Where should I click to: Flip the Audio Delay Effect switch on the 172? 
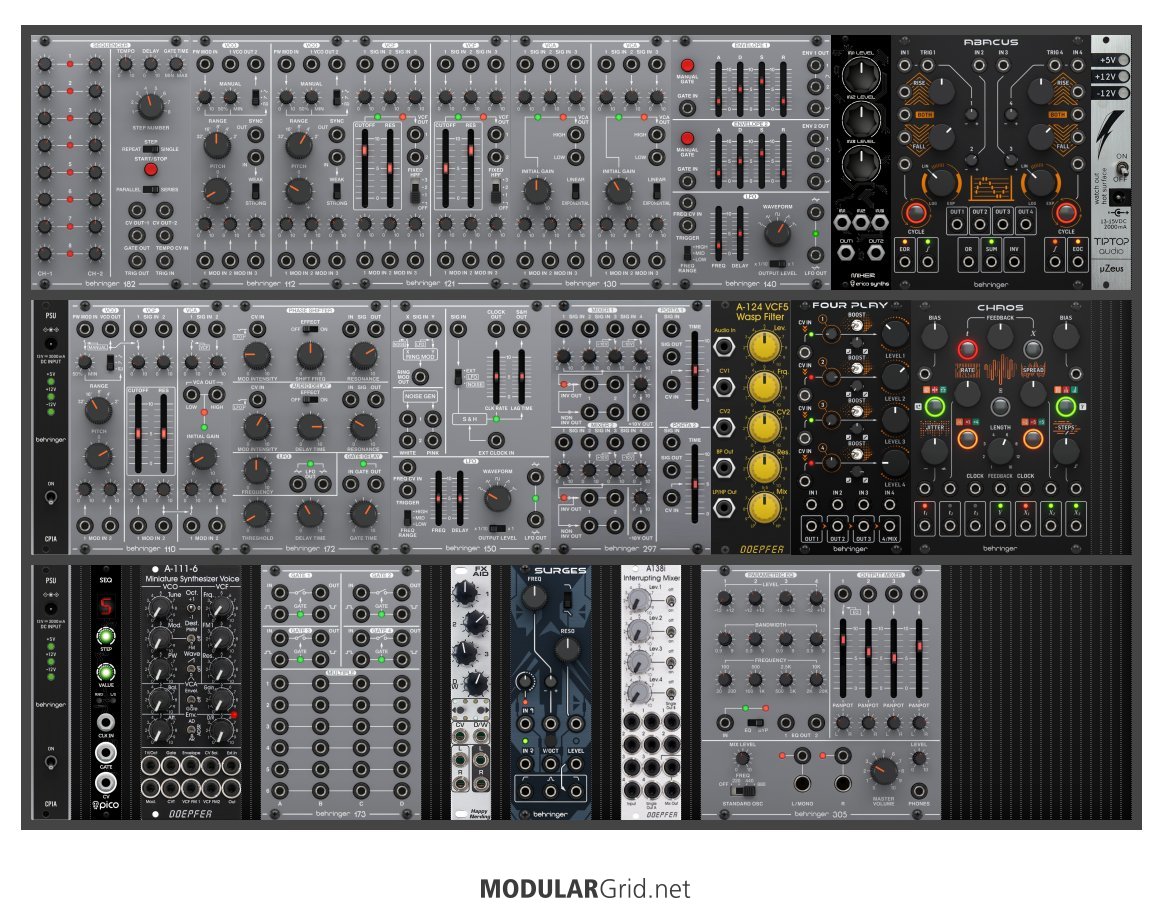309,400
